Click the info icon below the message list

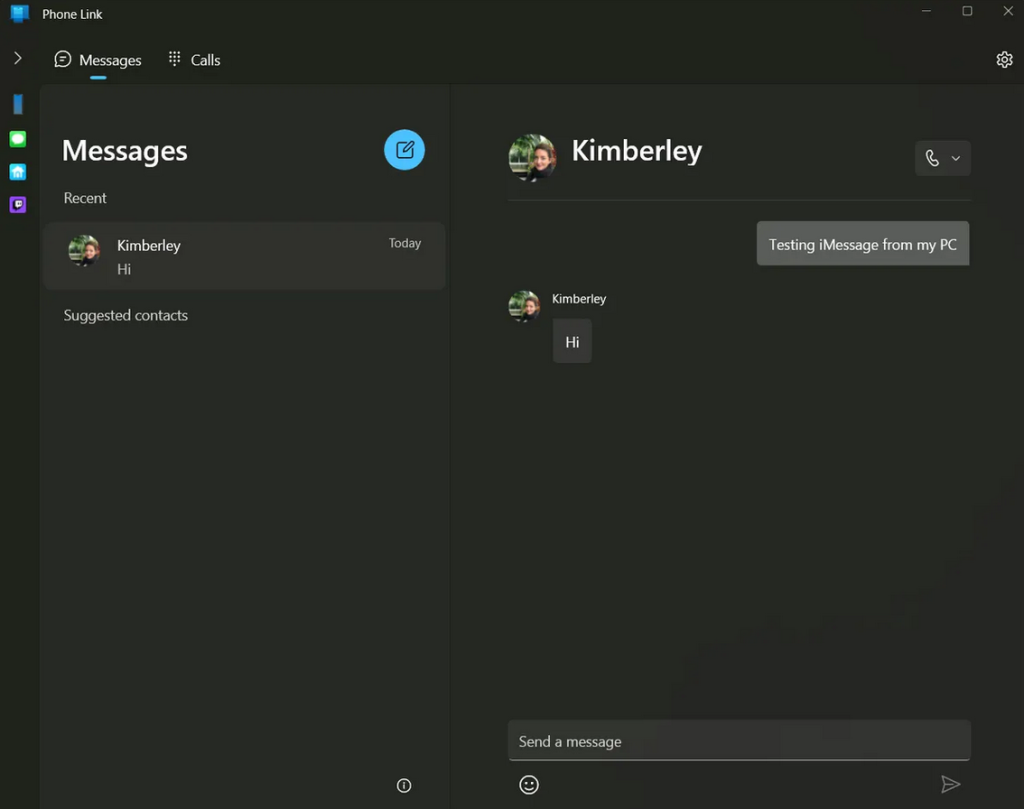click(x=404, y=786)
